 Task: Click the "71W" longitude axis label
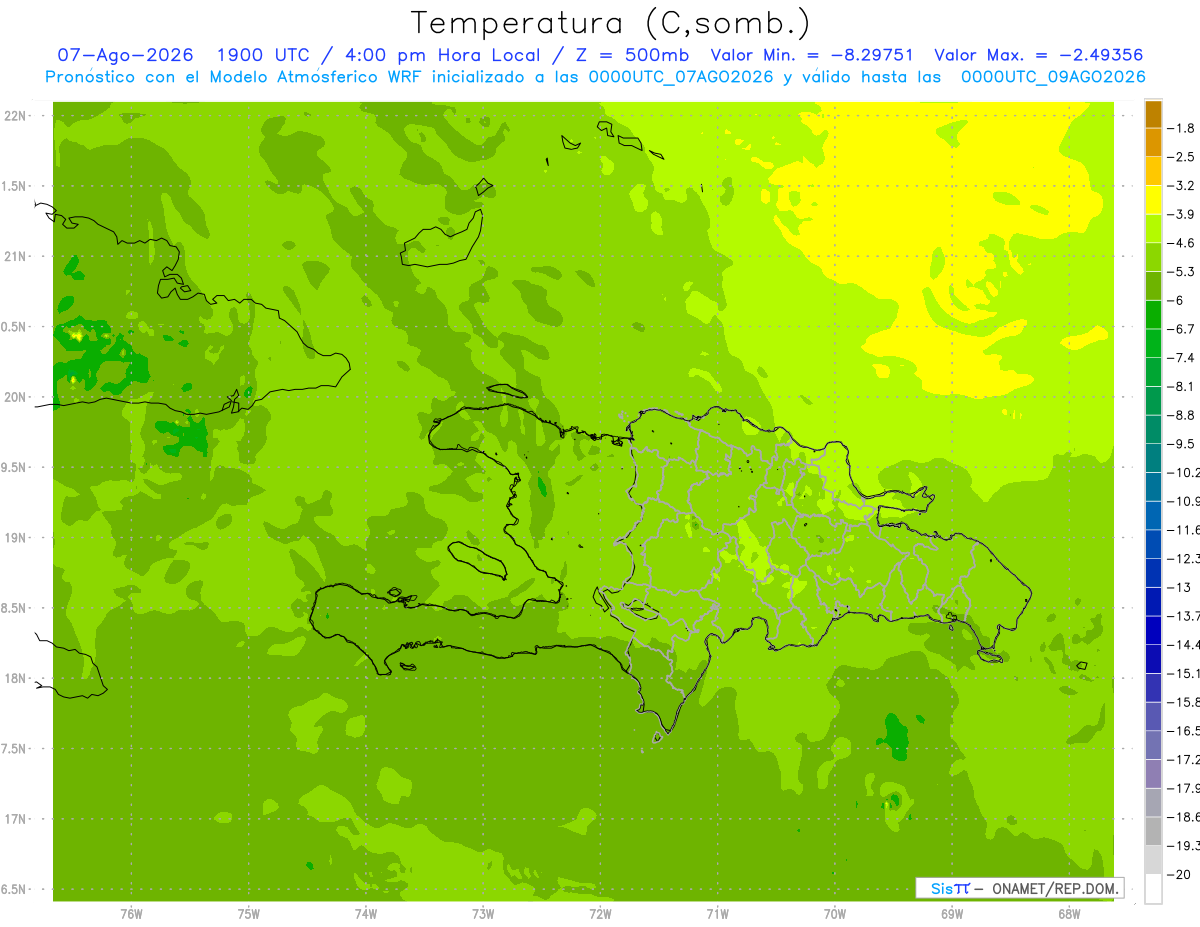click(x=717, y=914)
